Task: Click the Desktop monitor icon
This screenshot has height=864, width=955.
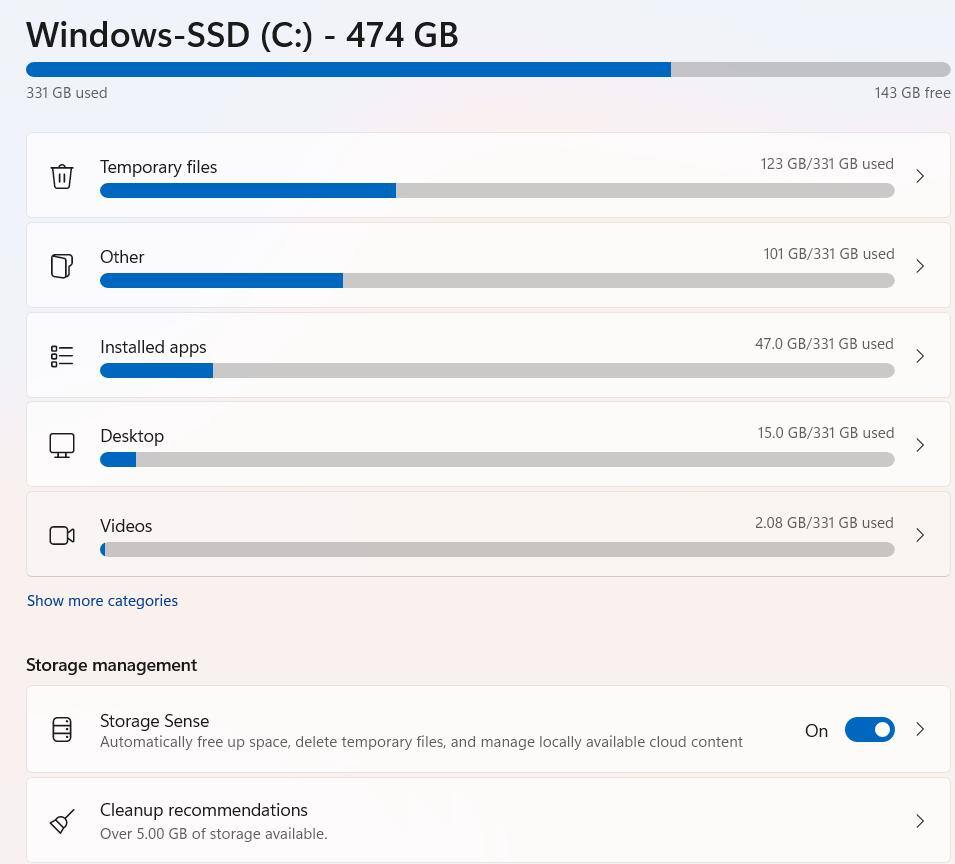Action: click(62, 445)
